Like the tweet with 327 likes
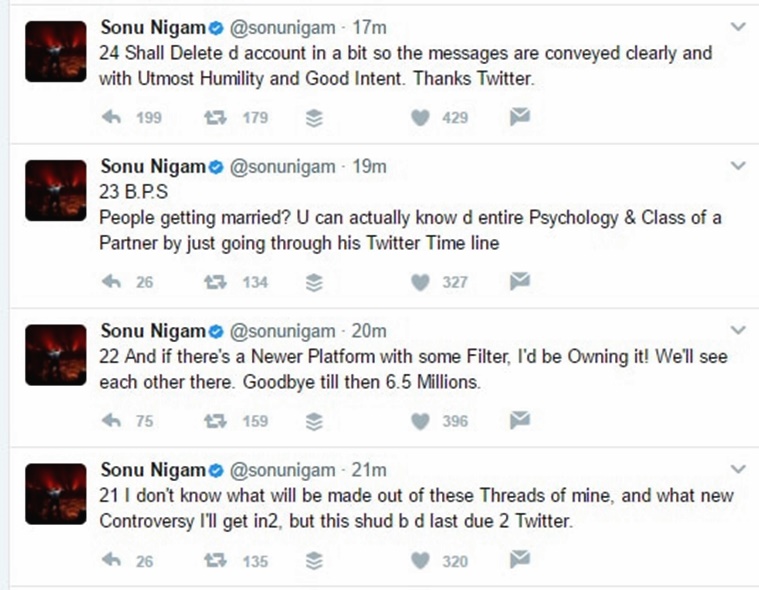This screenshot has width=759, height=590. [420, 283]
